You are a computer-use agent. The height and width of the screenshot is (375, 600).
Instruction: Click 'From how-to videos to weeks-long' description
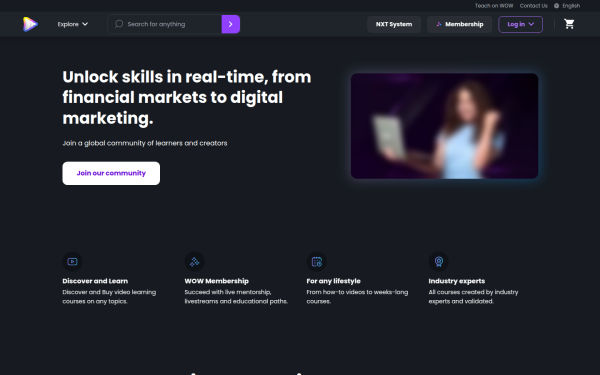[x=357, y=297]
